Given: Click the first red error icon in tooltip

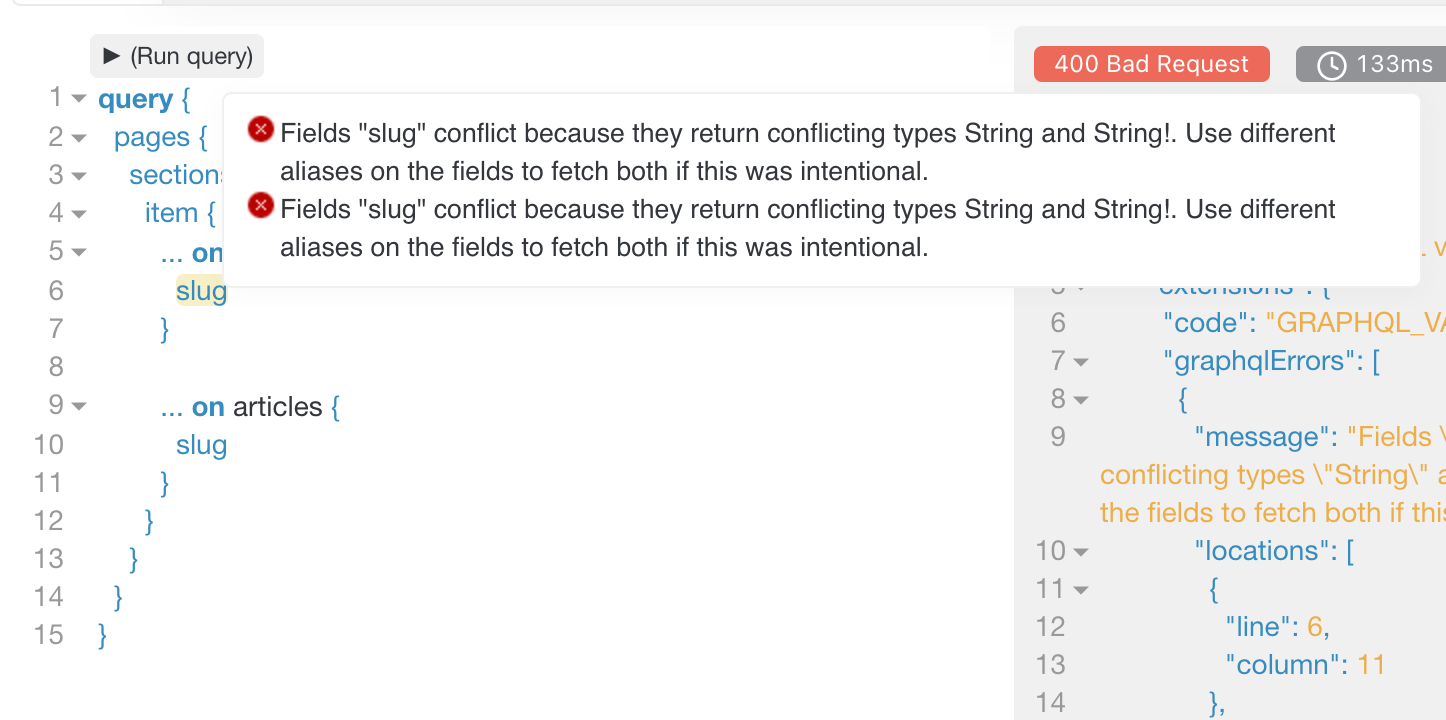Looking at the screenshot, I should (x=260, y=128).
